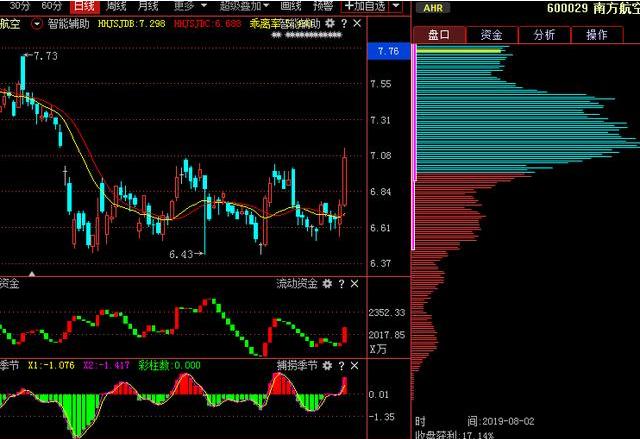640x439 pixels.
Task: Expand the 更多 periods dropdown
Action: pyautogui.click(x=190, y=6)
